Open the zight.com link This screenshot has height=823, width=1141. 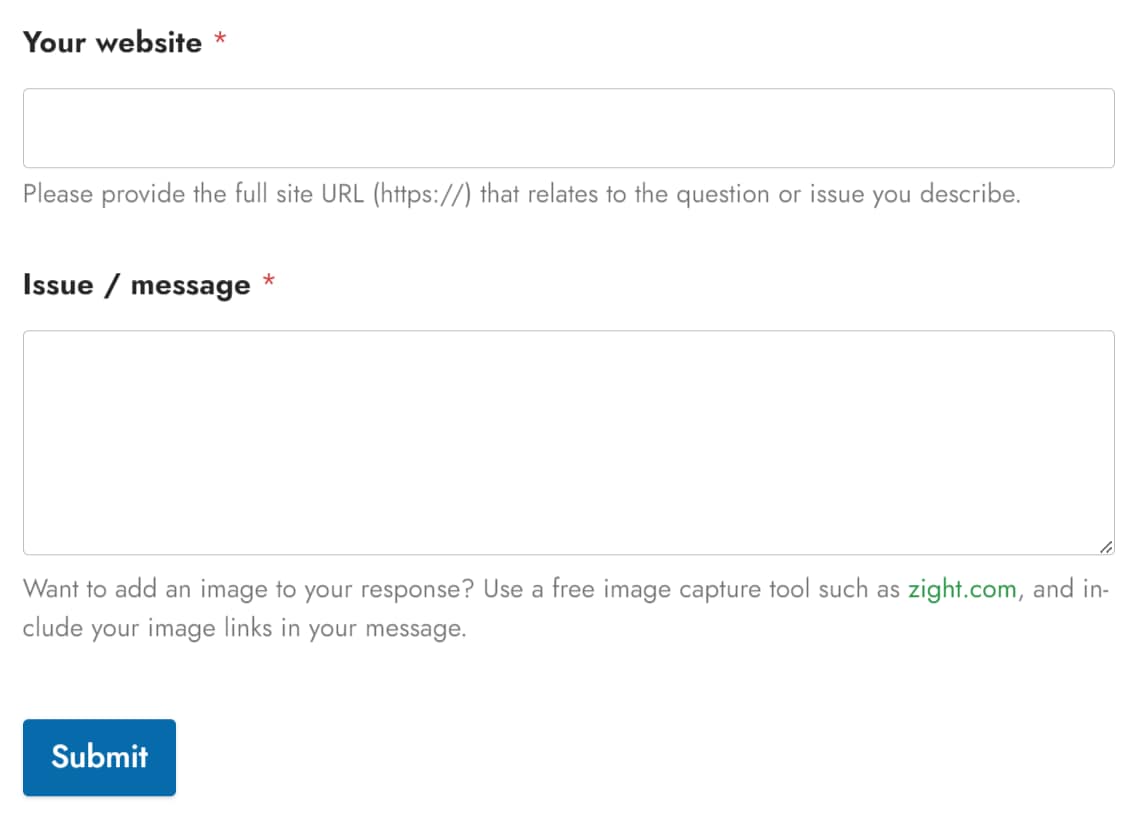click(961, 589)
